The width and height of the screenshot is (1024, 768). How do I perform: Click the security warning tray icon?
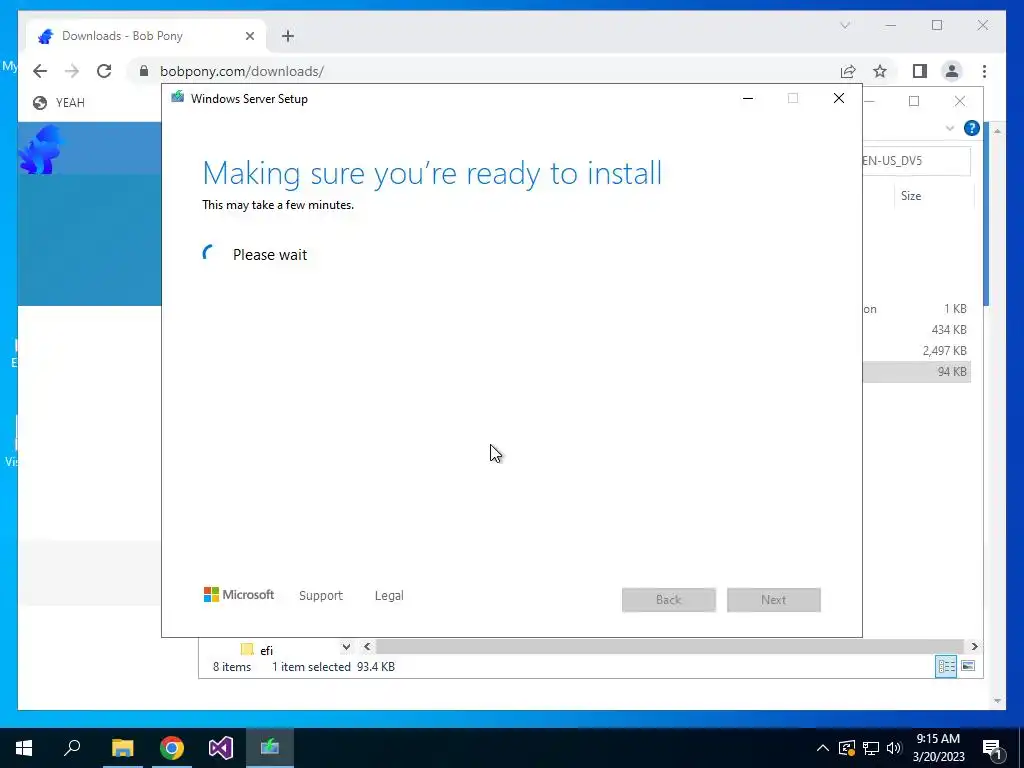click(x=846, y=748)
